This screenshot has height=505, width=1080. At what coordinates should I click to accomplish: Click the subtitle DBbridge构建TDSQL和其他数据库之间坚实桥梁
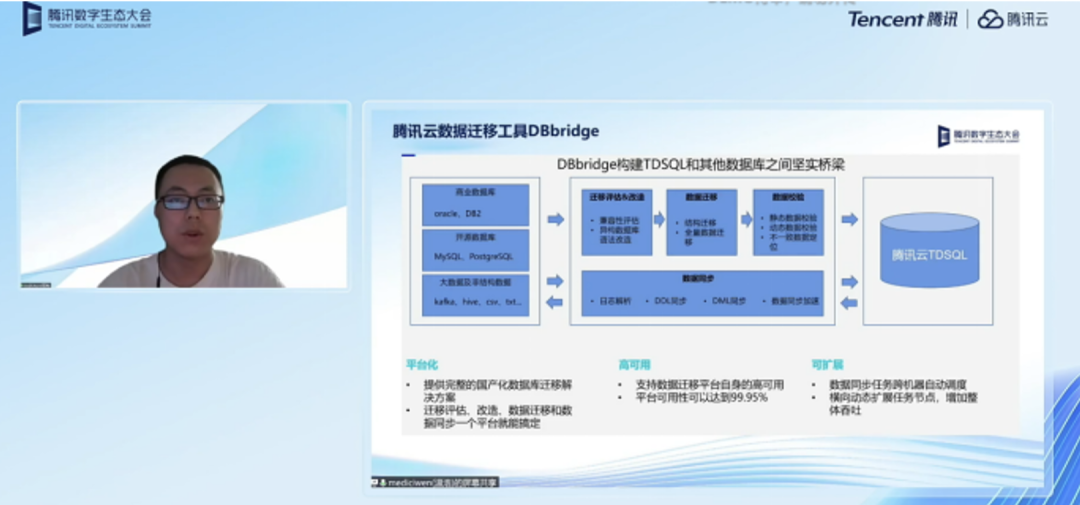tap(700, 165)
